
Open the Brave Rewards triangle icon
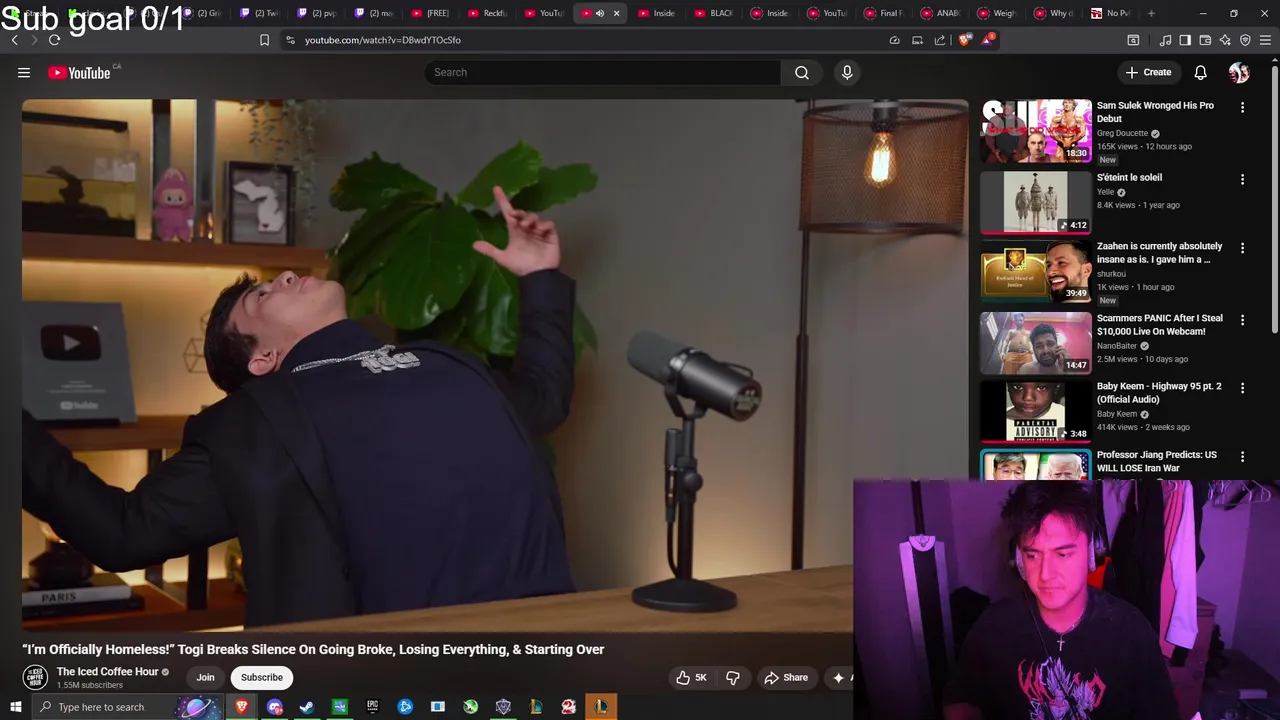(988, 40)
